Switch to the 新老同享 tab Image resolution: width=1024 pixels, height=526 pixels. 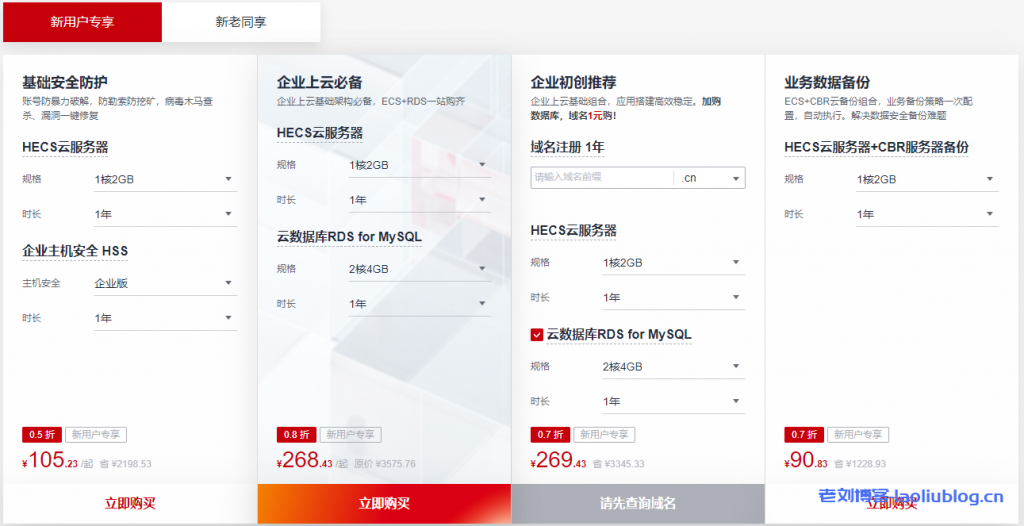click(241, 22)
